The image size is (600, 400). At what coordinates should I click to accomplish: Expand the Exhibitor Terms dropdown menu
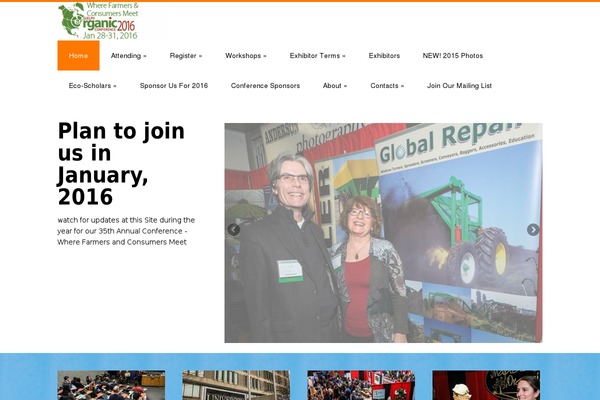coord(318,56)
